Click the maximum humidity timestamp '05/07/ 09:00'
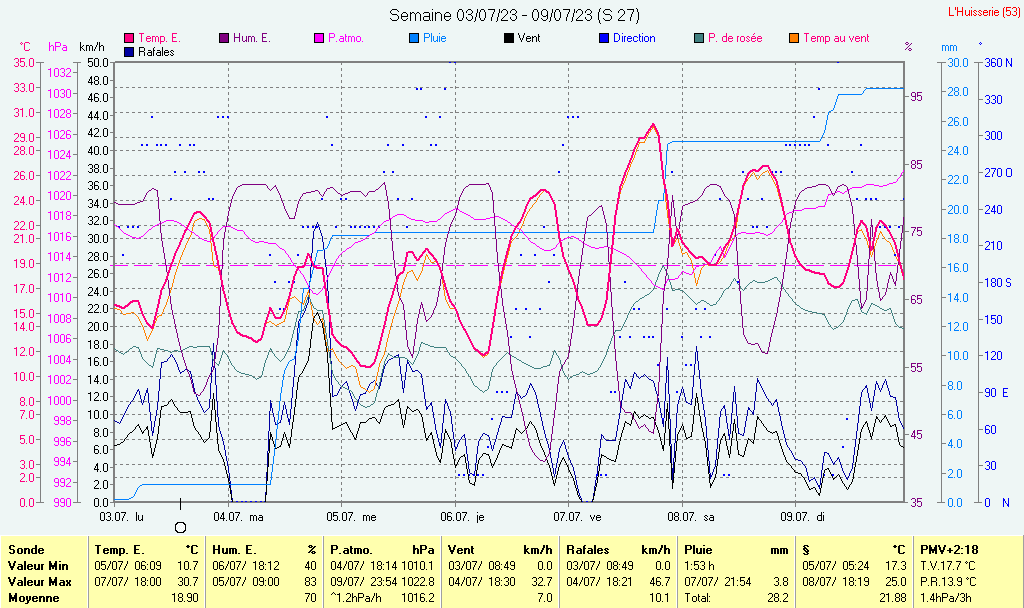This screenshot has width=1024, height=608. pos(246,582)
